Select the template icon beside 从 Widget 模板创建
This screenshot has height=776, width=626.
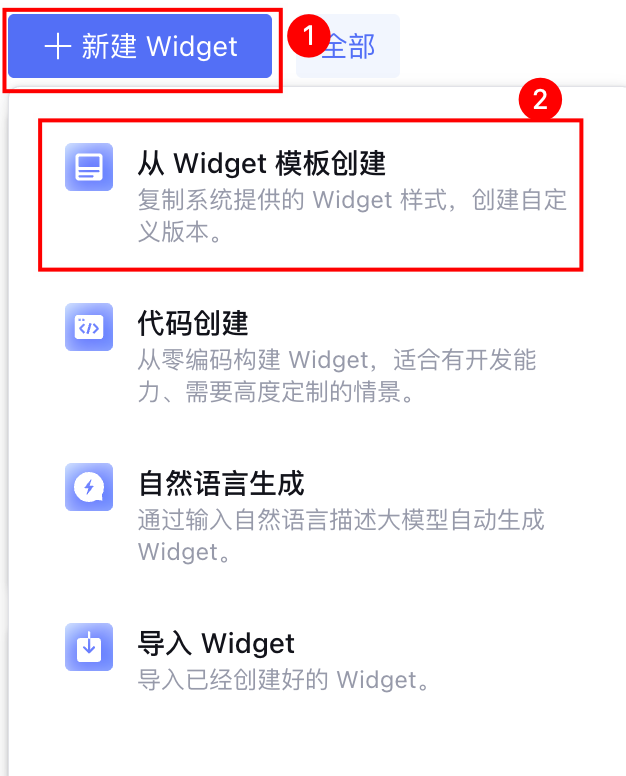89,167
